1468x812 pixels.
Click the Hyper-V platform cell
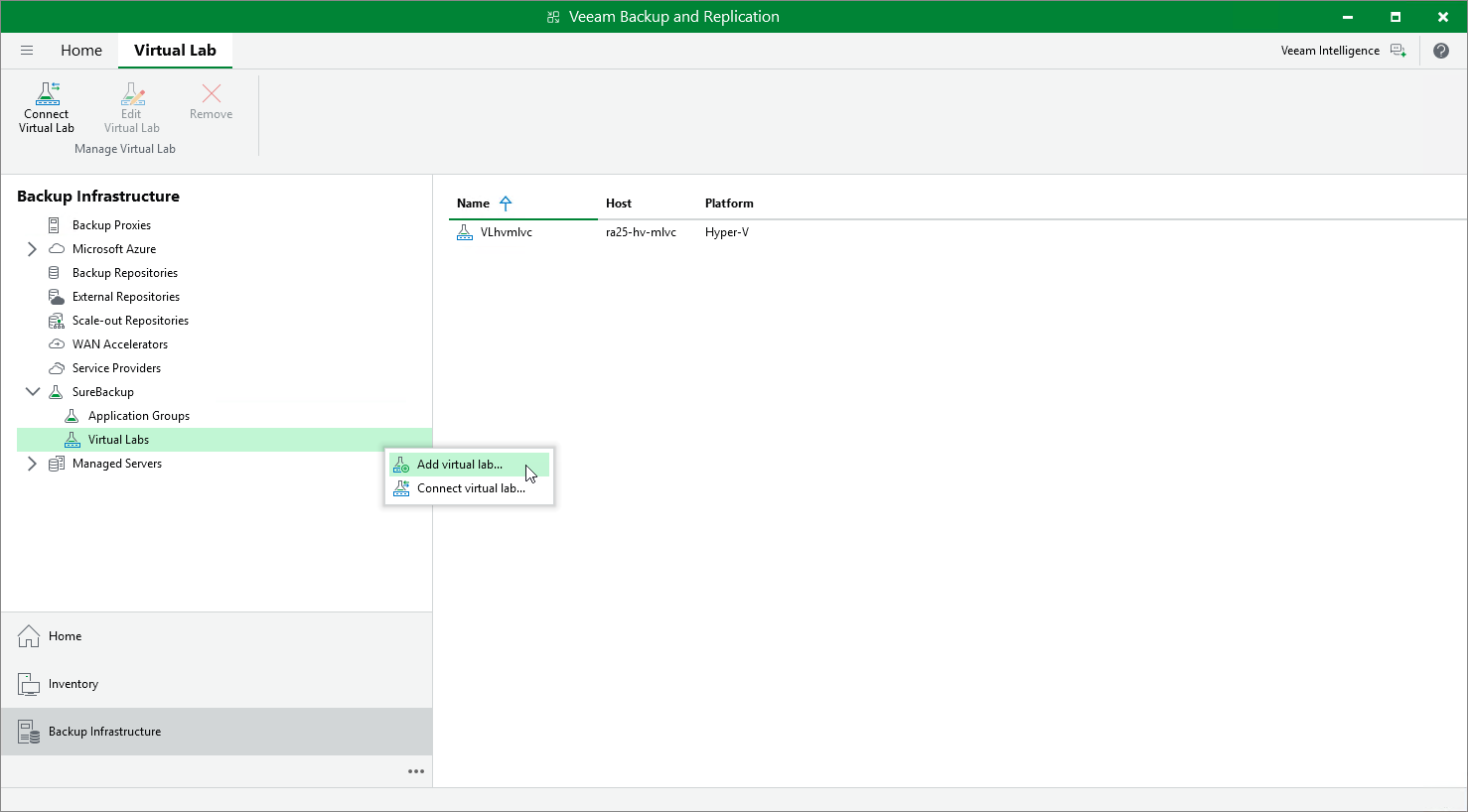tap(727, 232)
